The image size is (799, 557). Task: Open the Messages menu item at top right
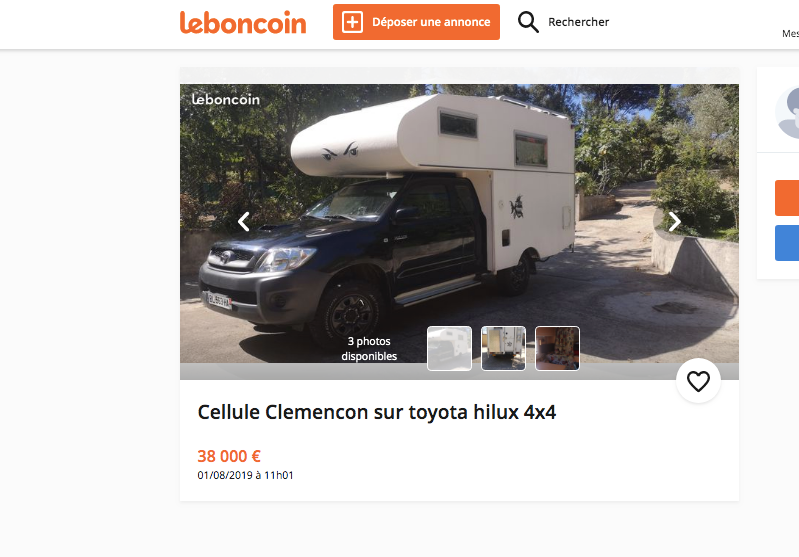(791, 34)
